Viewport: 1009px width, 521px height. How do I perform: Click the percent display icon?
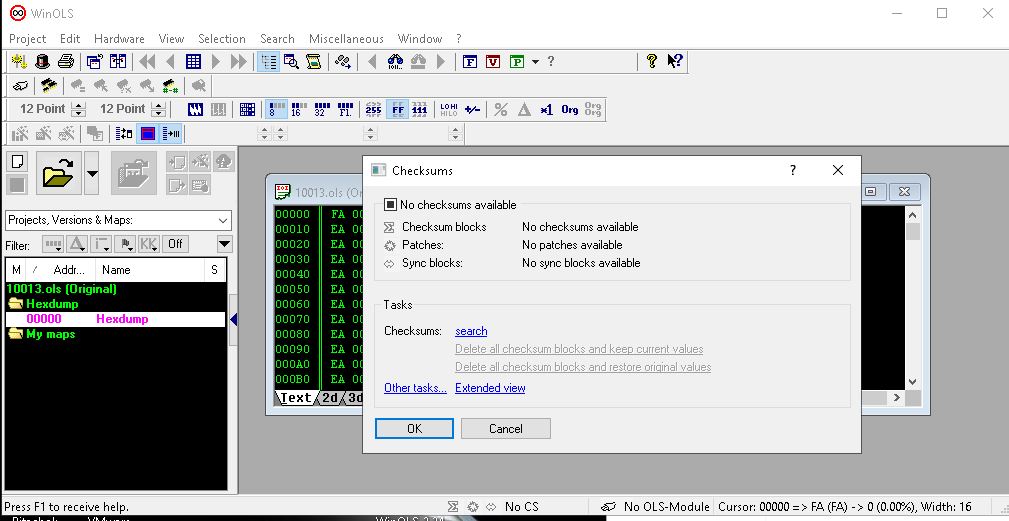click(501, 109)
